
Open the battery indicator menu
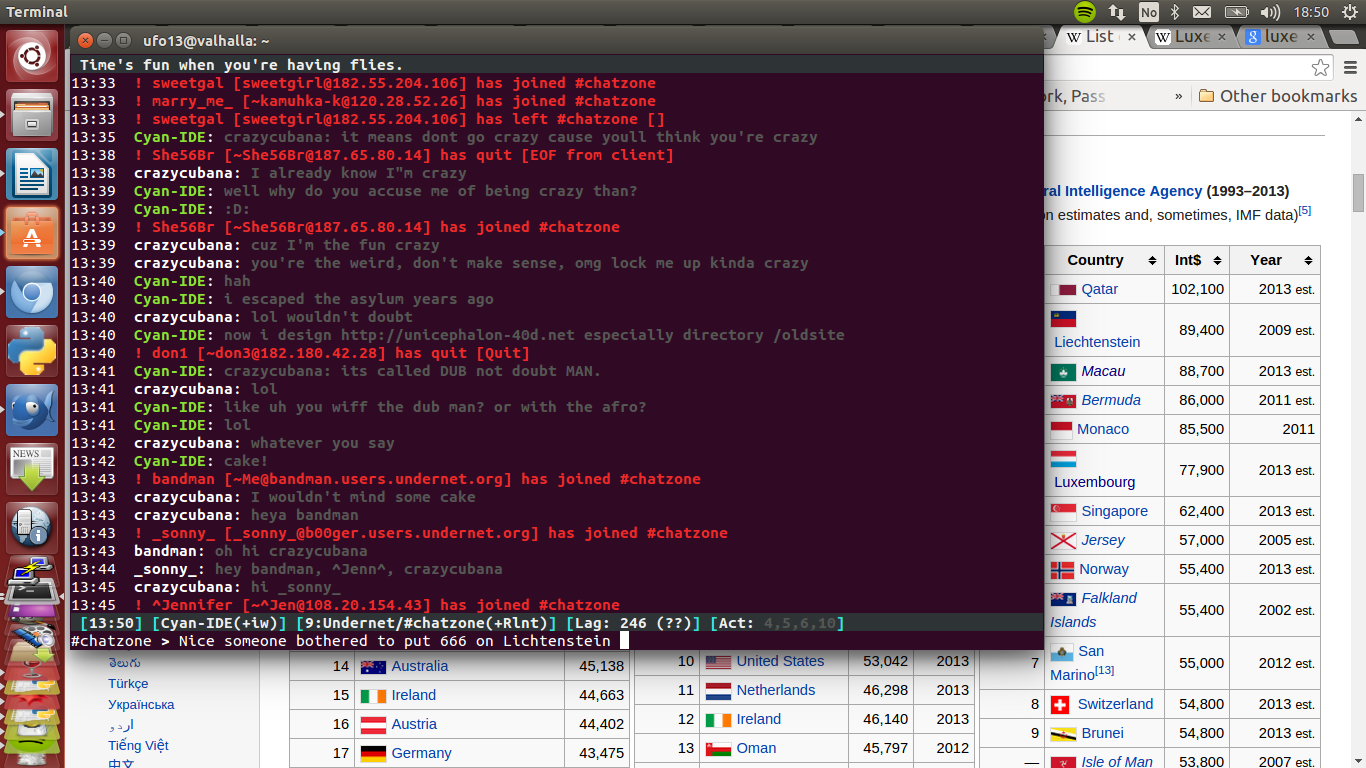[x=1237, y=12]
